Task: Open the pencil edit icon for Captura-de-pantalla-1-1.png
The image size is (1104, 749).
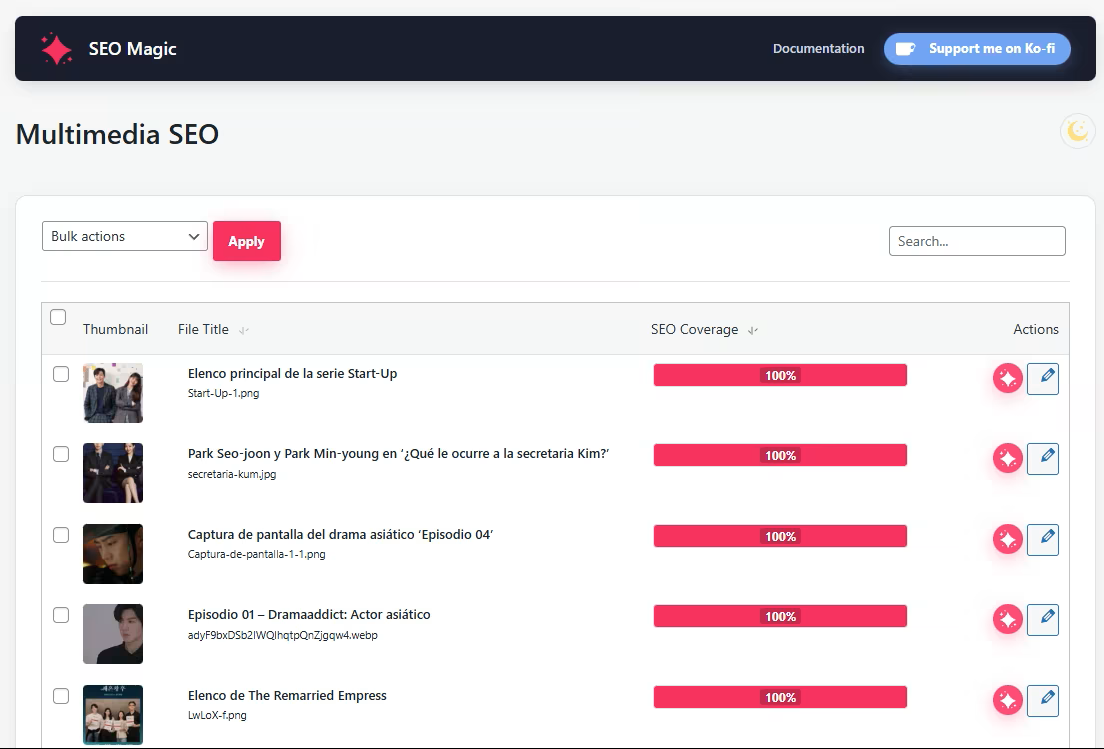Action: (1043, 539)
